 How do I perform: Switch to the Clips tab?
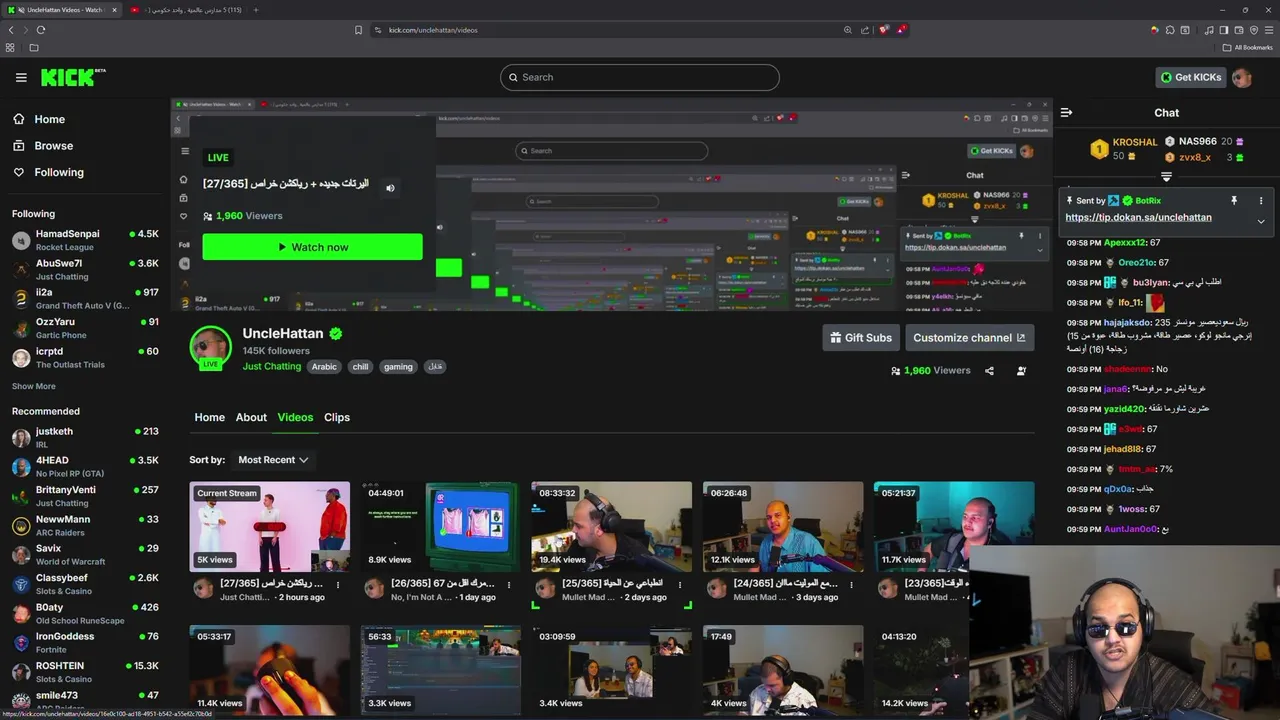coord(337,417)
